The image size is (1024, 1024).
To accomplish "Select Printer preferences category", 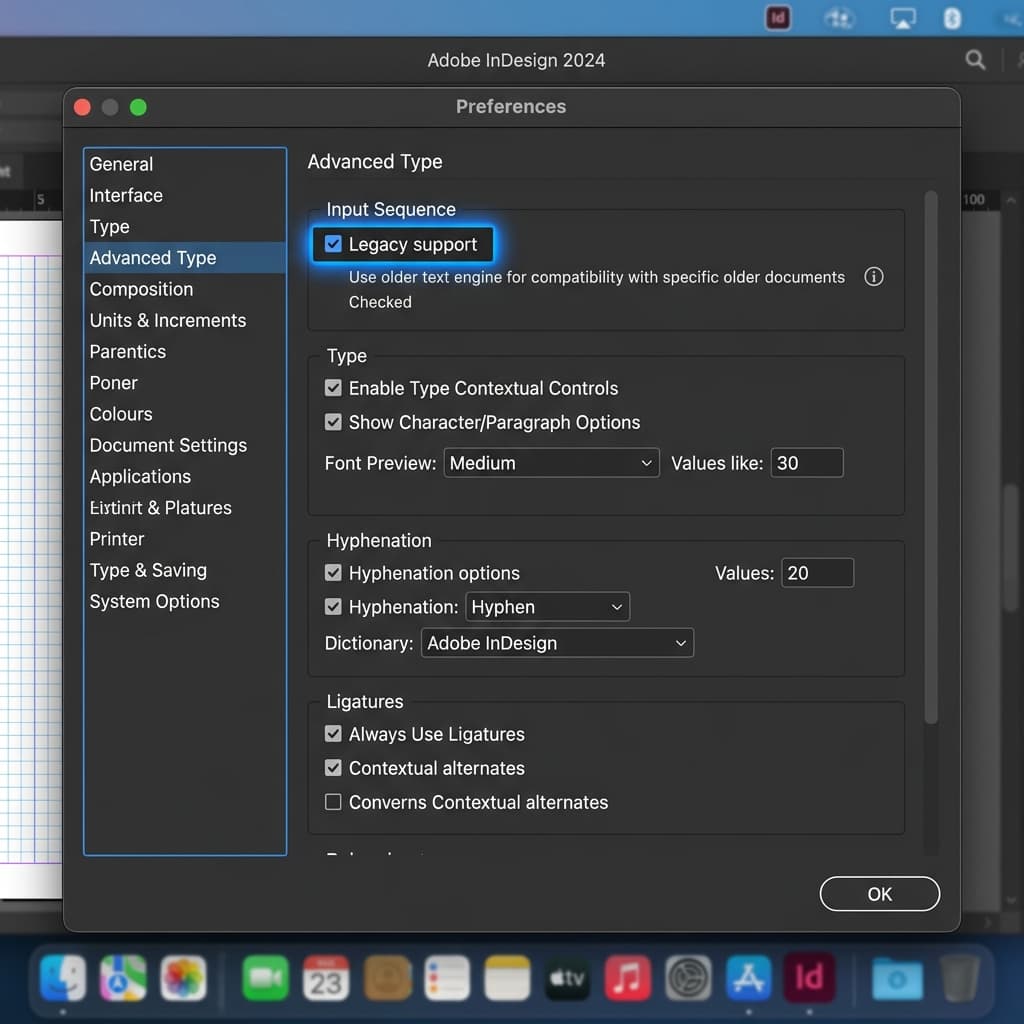I will coord(185,539).
